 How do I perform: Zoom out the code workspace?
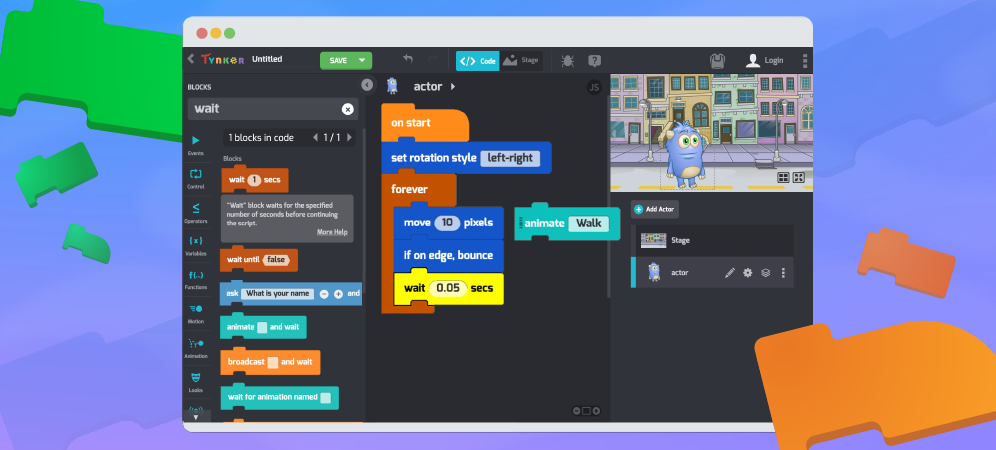pos(576,411)
